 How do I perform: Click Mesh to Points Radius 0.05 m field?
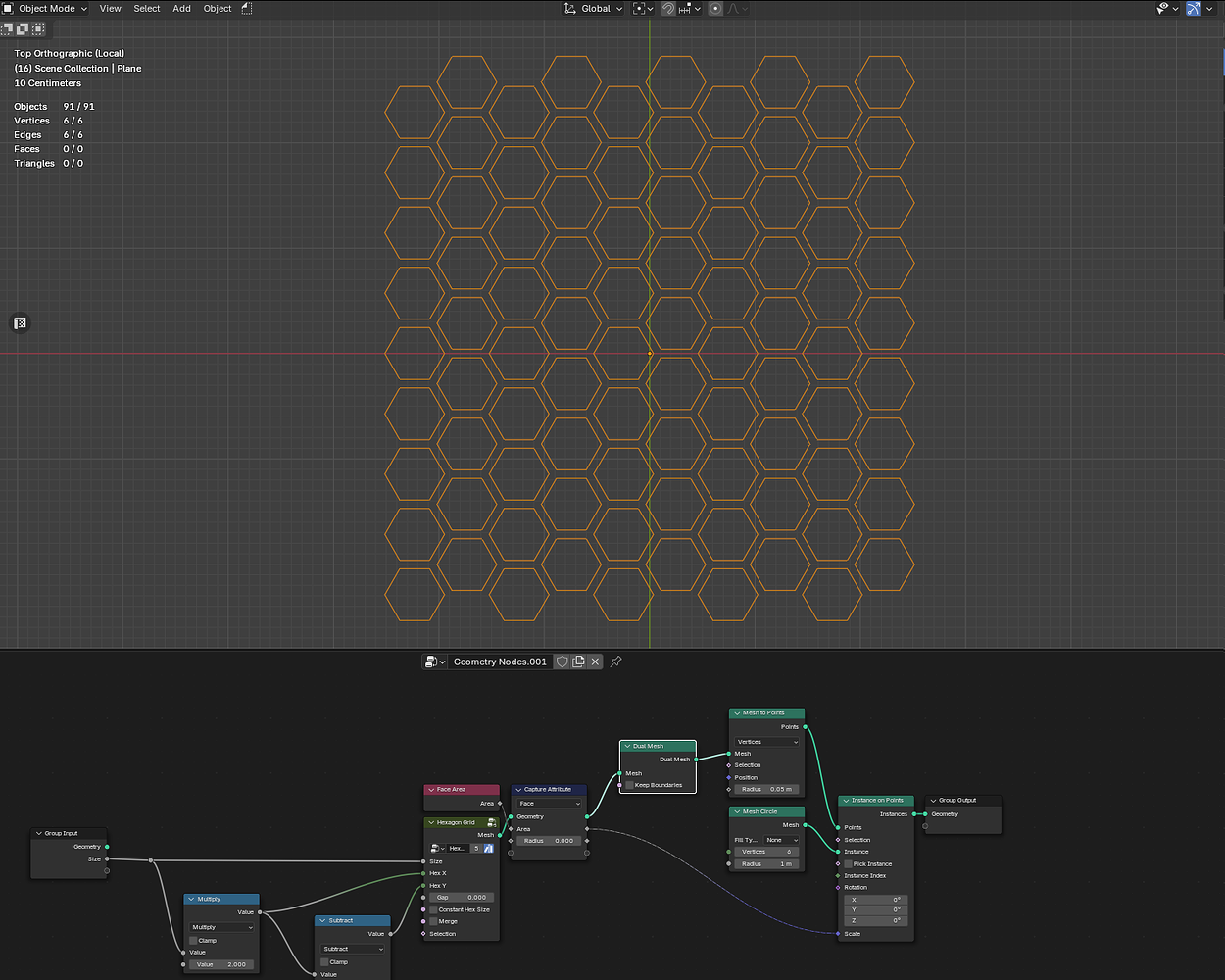[x=767, y=789]
